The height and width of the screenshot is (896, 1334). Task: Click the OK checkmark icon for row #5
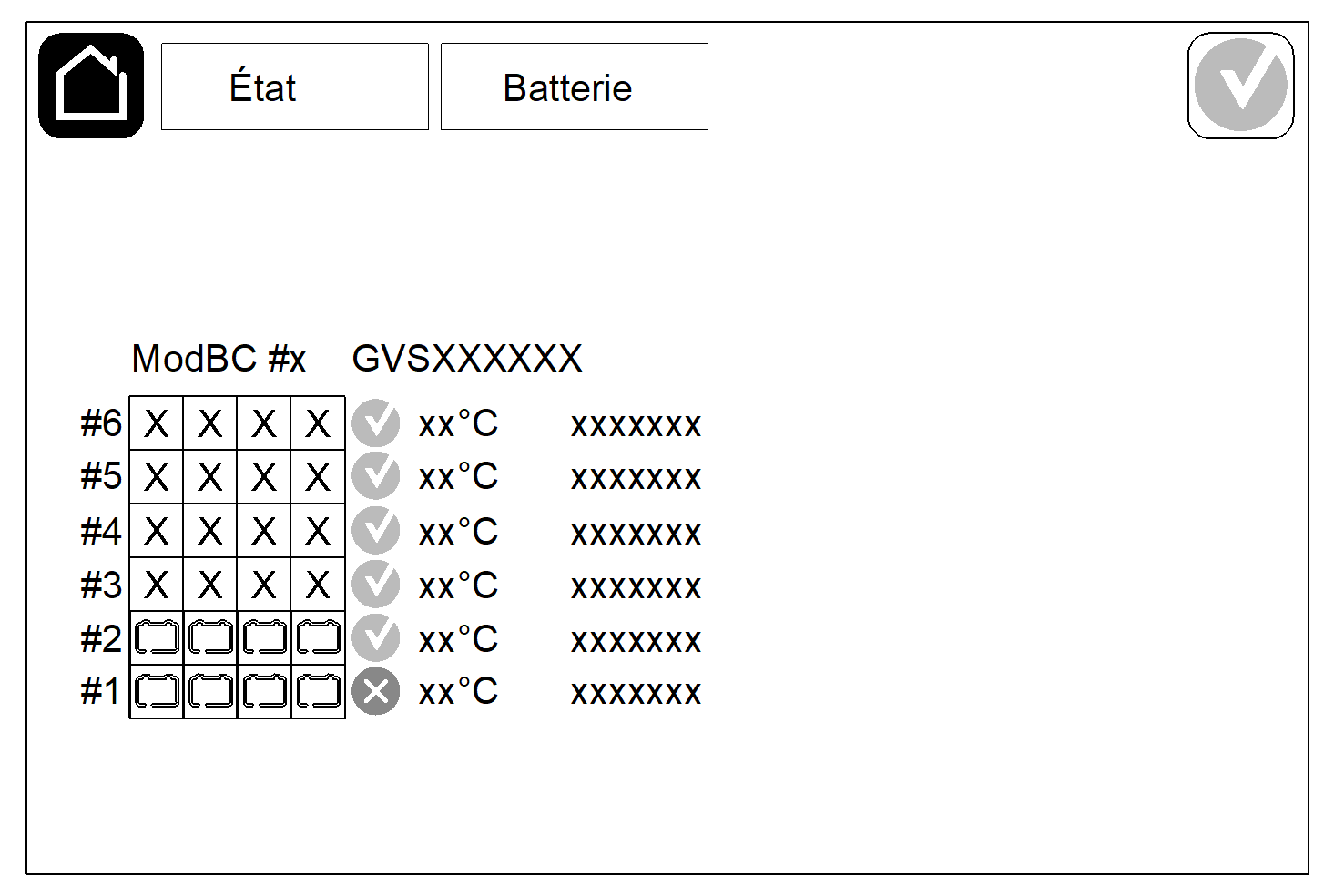tap(375, 476)
